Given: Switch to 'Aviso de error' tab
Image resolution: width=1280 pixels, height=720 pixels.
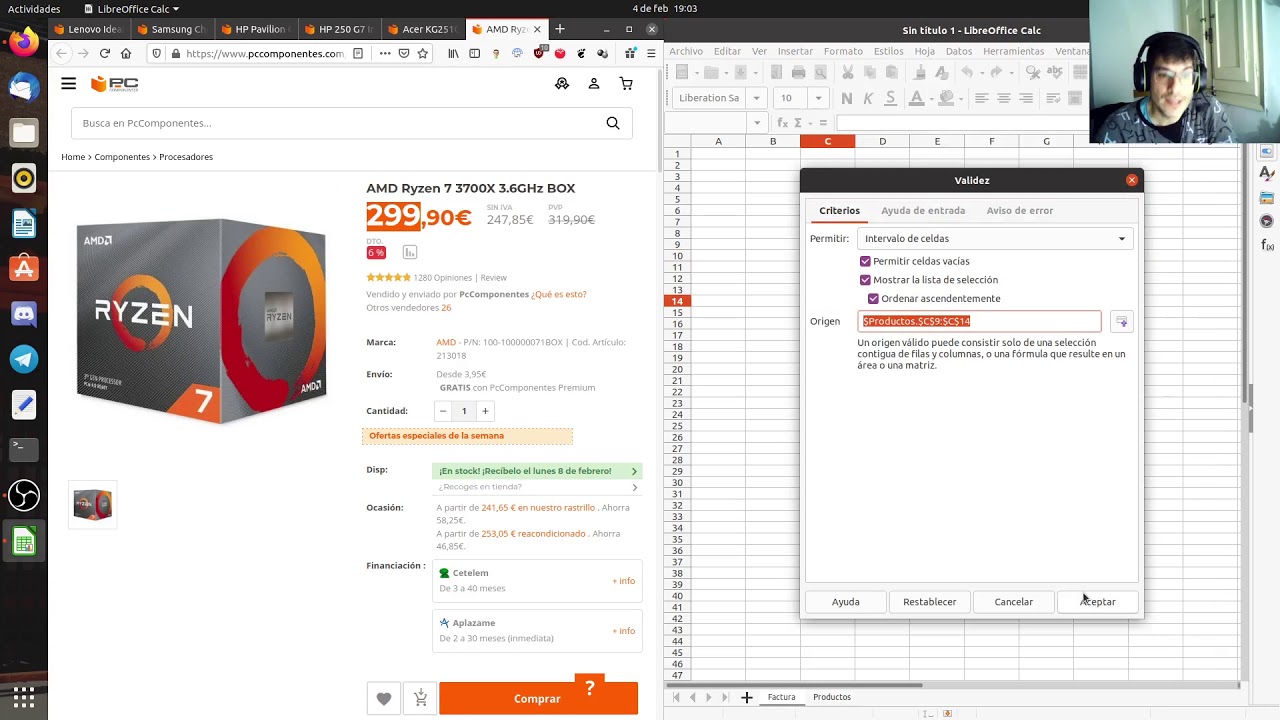Looking at the screenshot, I should tap(1020, 211).
